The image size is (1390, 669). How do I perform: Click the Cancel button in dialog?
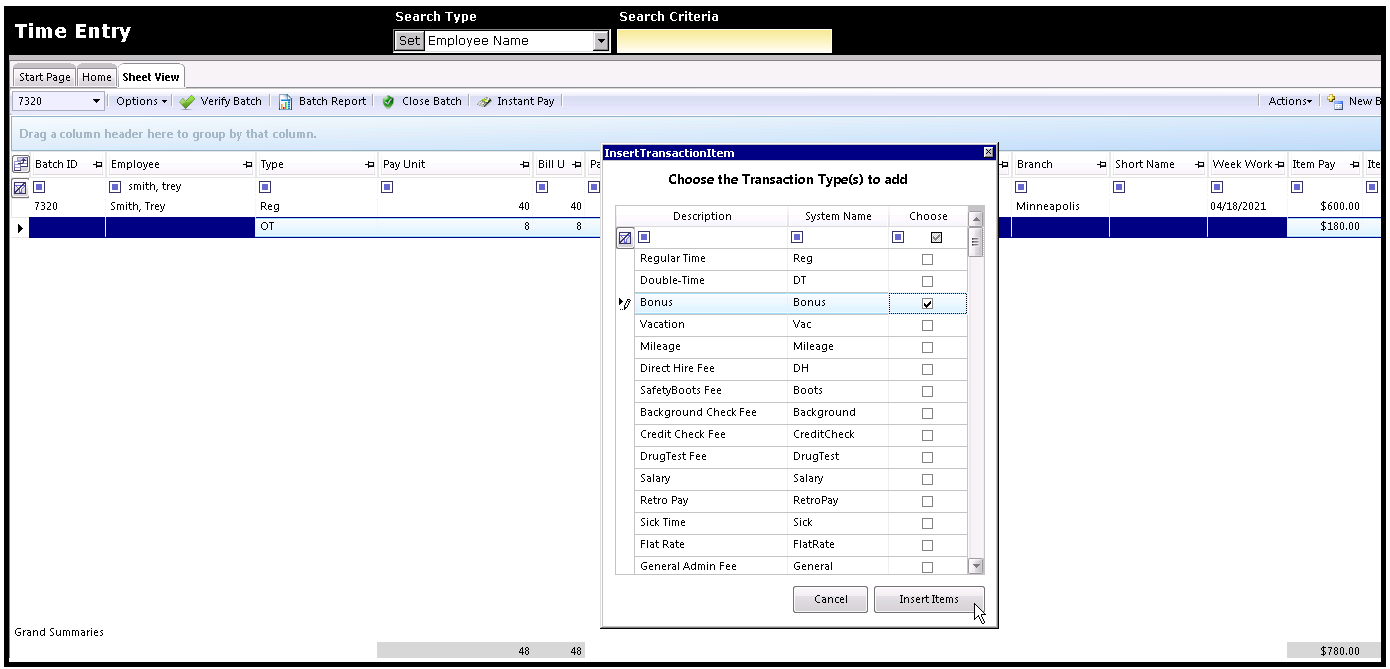pyautogui.click(x=830, y=599)
